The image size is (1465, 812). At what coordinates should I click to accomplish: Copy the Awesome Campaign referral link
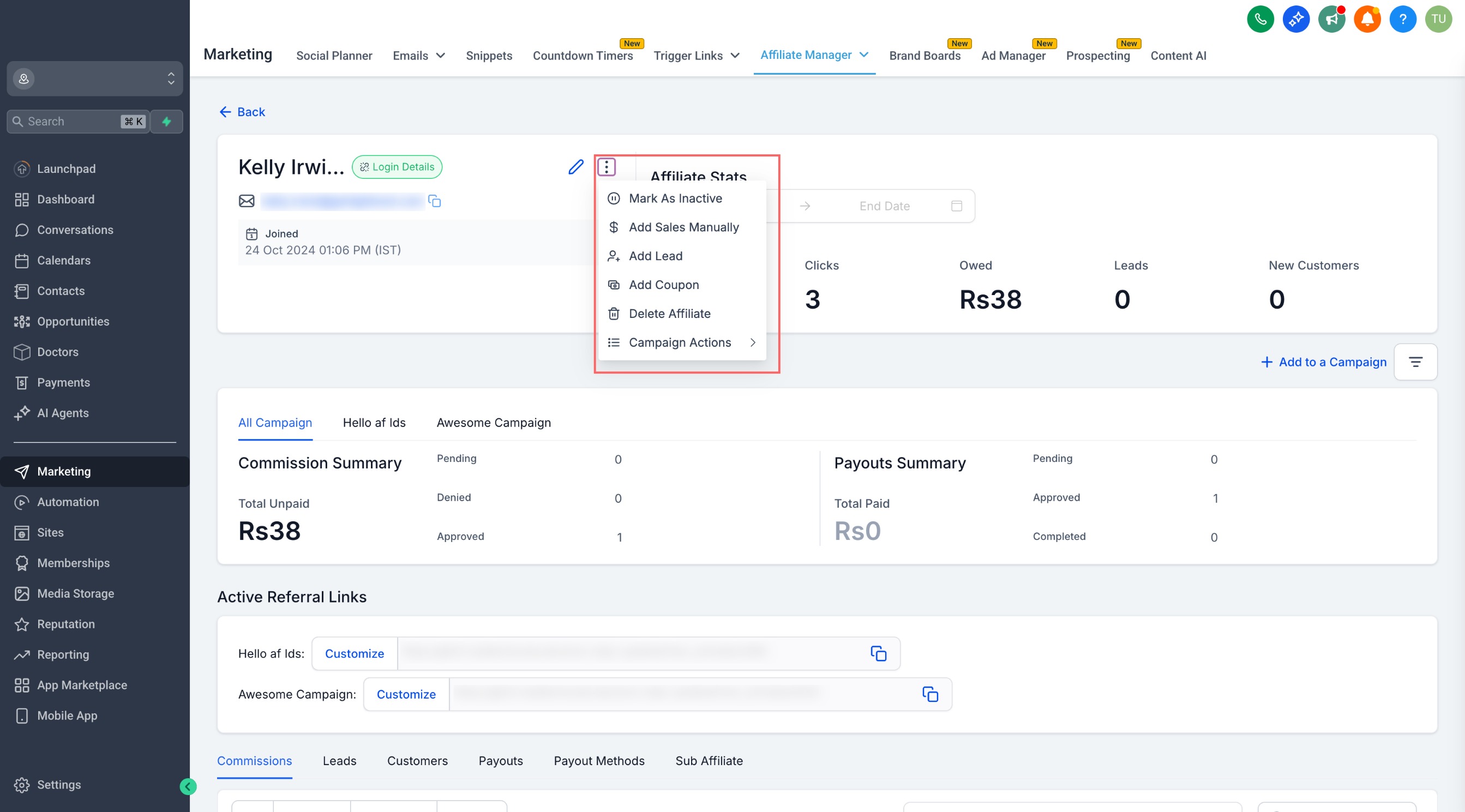click(930, 694)
